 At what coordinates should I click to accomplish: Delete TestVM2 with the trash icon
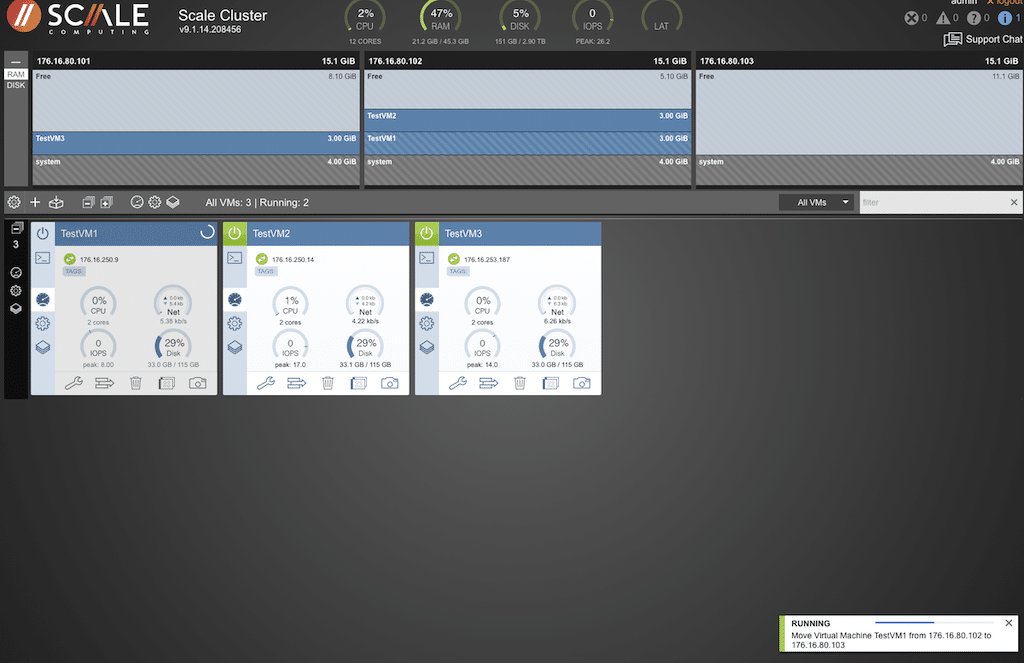(x=328, y=383)
